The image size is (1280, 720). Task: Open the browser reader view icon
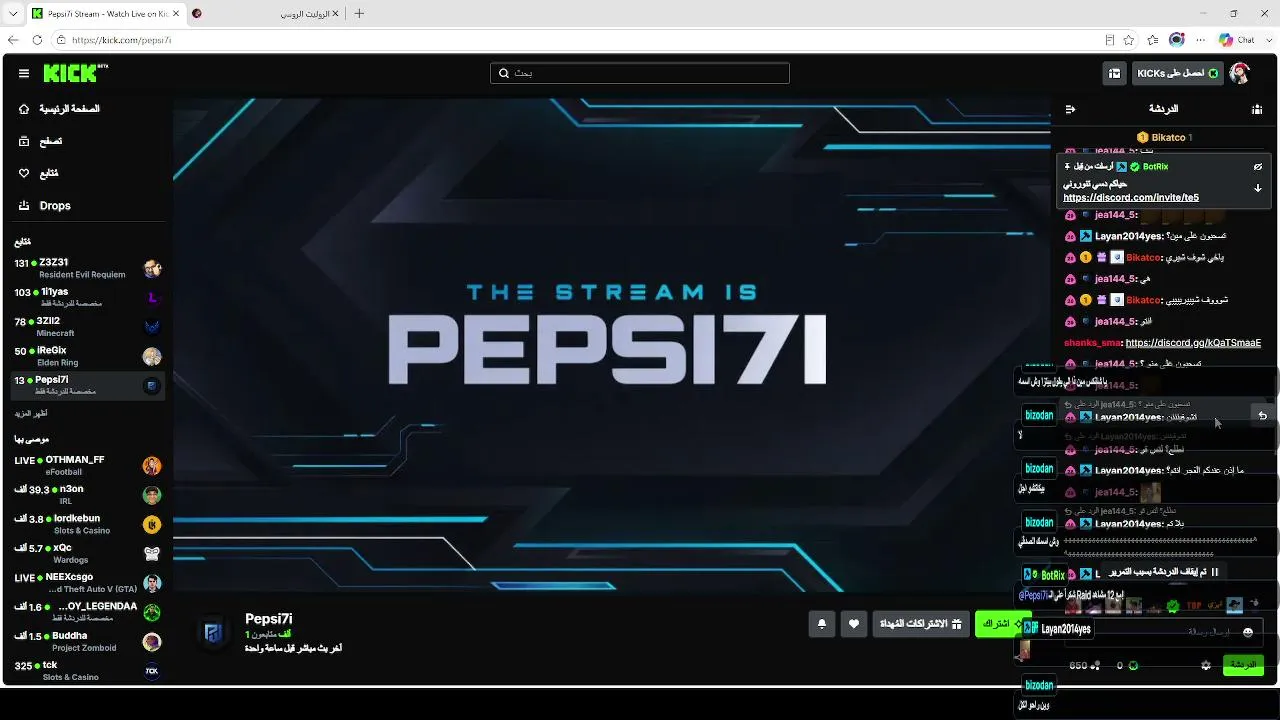coord(1110,40)
